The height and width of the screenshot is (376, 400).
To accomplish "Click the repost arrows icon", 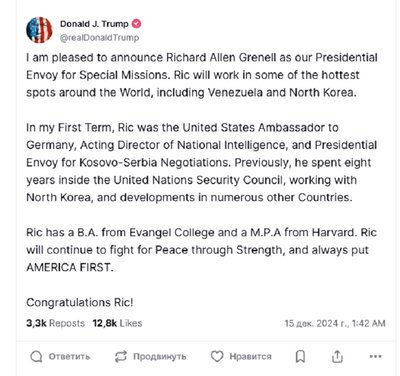I will pos(121,356).
